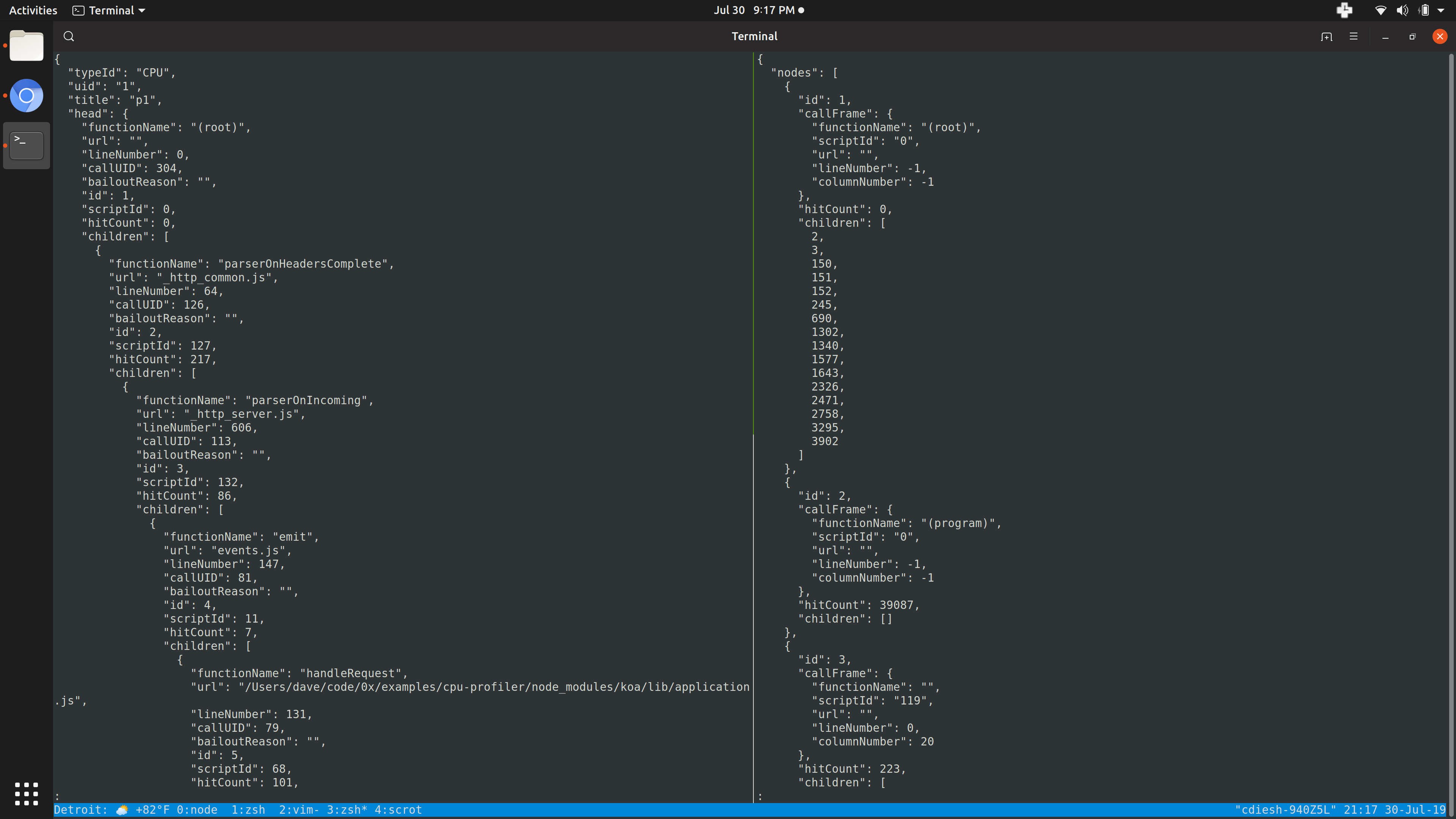Open Chromium from the dock
This screenshot has height=819, width=1456.
(x=26, y=95)
